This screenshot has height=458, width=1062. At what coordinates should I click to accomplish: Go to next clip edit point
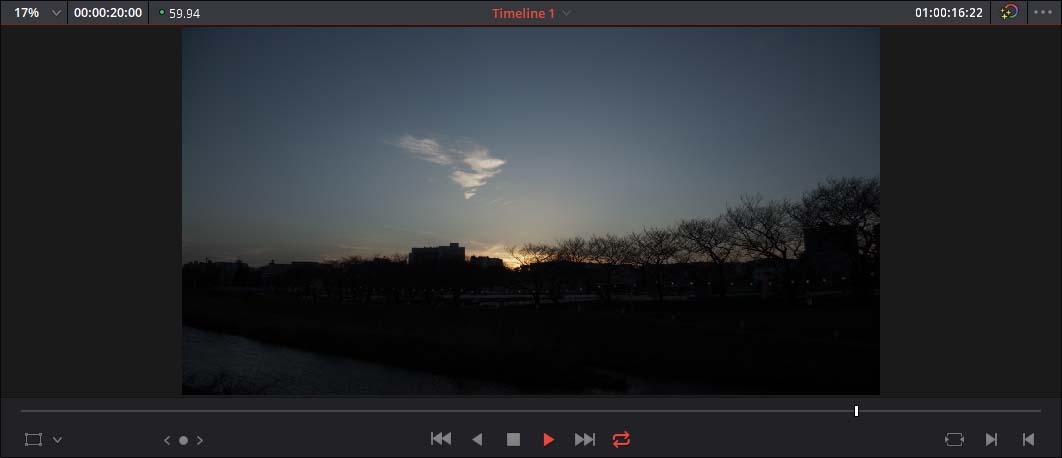click(991, 440)
